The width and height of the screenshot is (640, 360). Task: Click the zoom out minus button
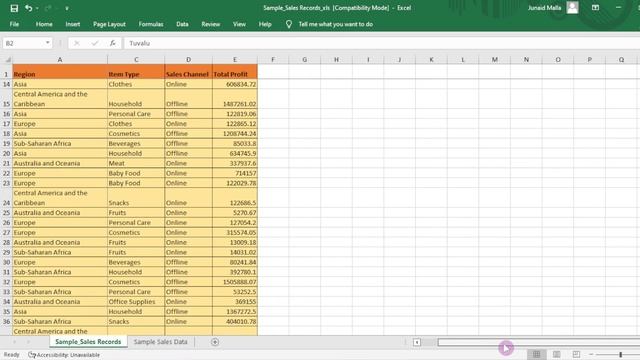coord(591,354)
